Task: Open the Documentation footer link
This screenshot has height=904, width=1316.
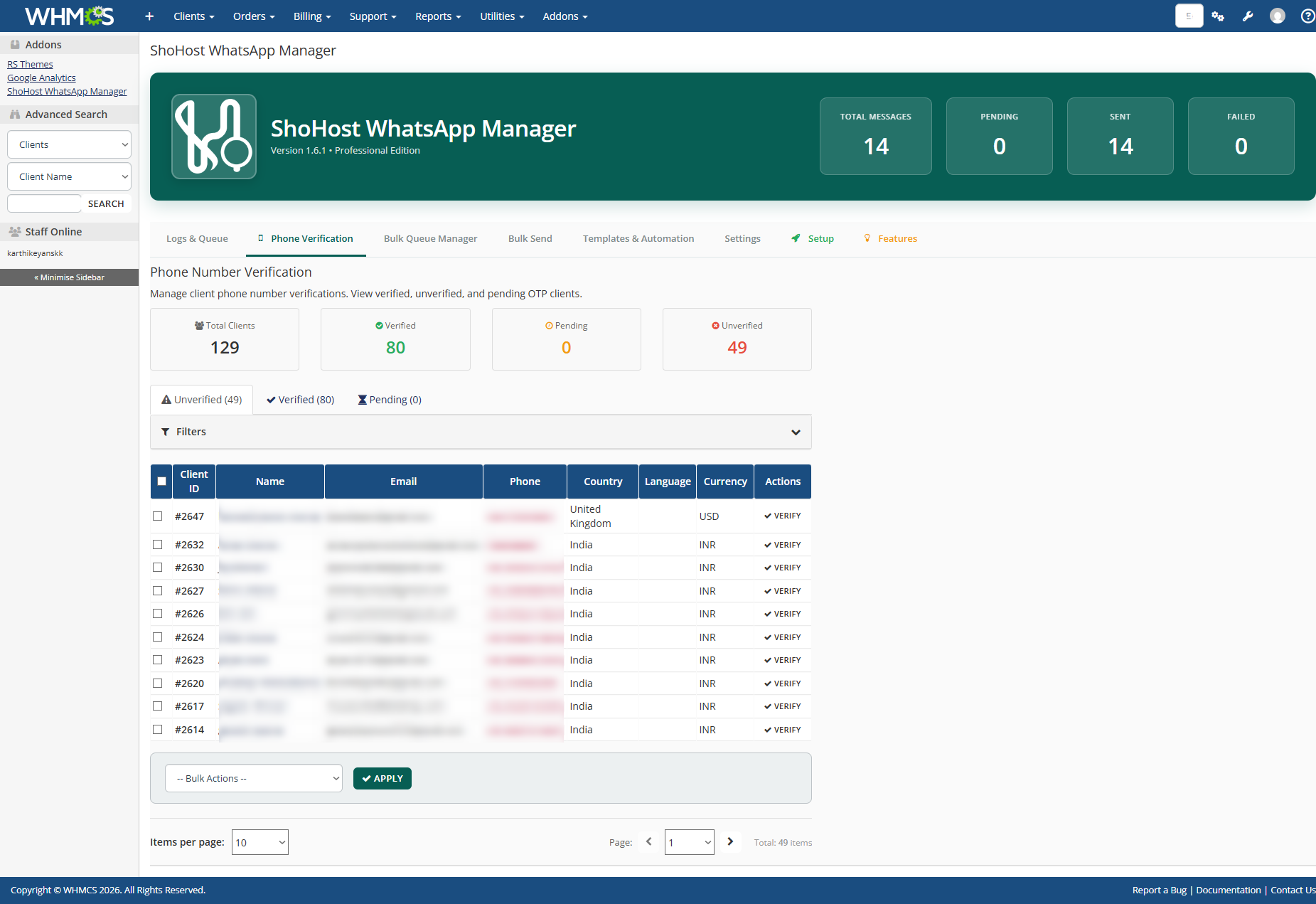Action: (x=1229, y=890)
